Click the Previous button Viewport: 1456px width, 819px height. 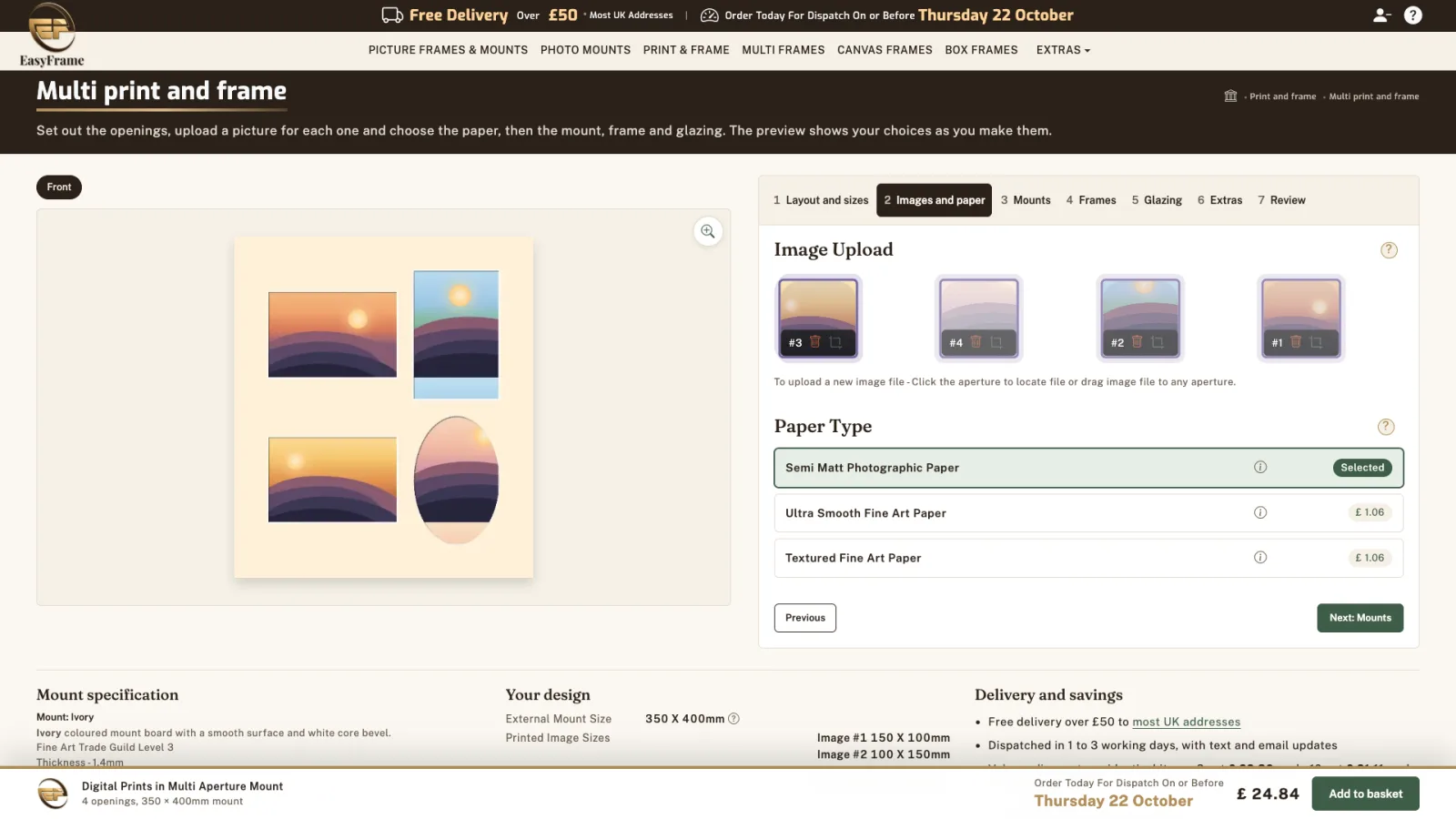tap(805, 618)
